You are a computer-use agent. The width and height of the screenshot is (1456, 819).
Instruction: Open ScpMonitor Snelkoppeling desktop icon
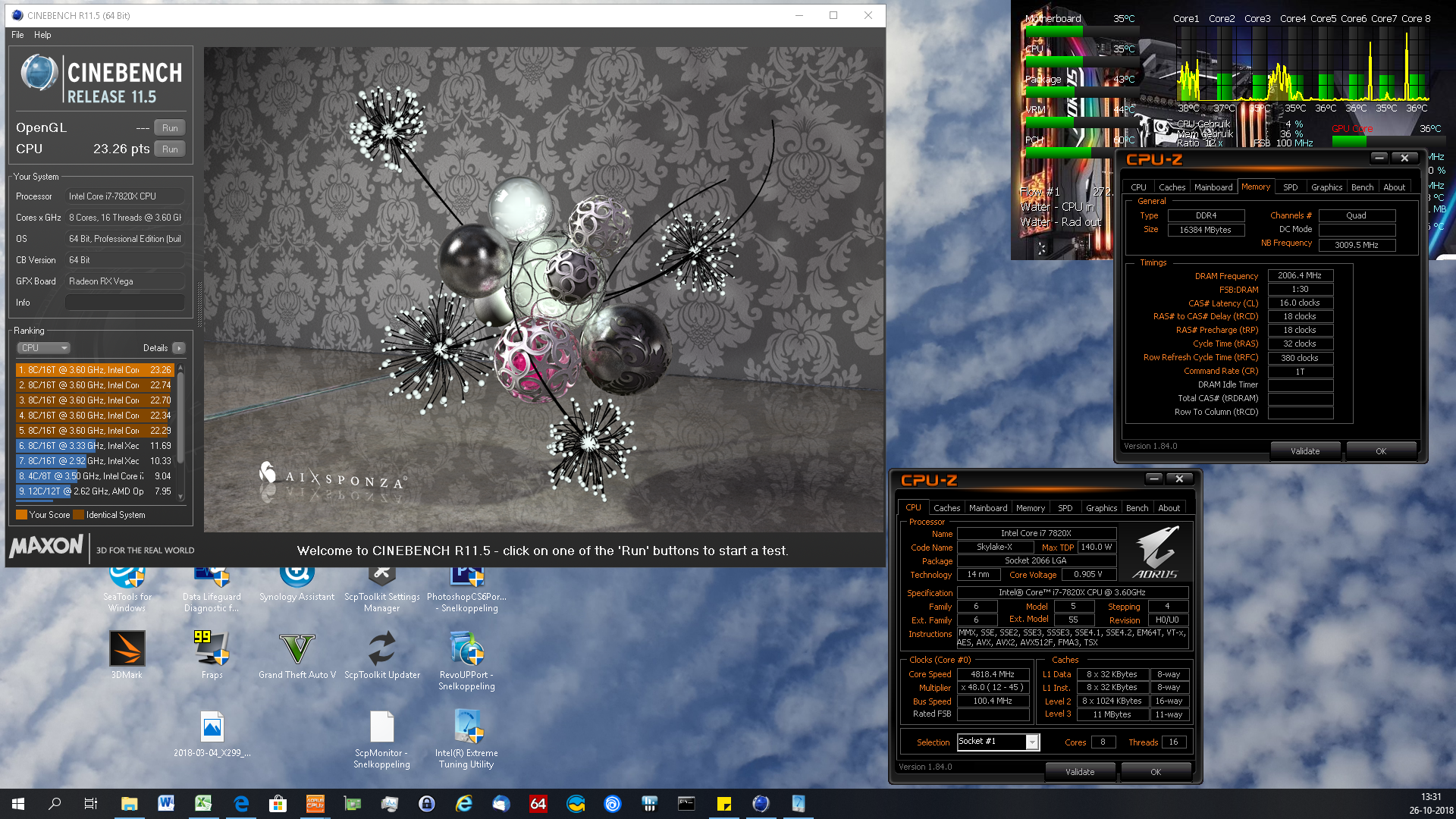point(381,739)
